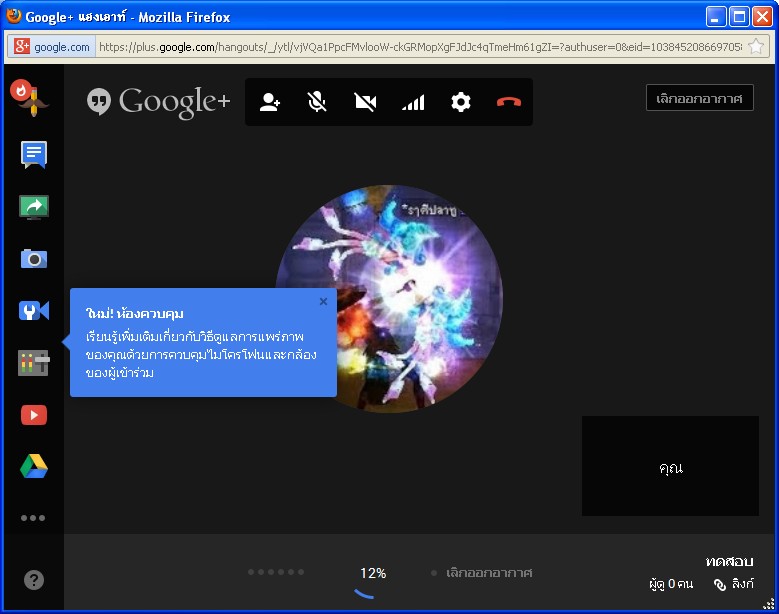This screenshot has width=779, height=614.
Task: Start the screenshare icon
Action: pos(34,207)
